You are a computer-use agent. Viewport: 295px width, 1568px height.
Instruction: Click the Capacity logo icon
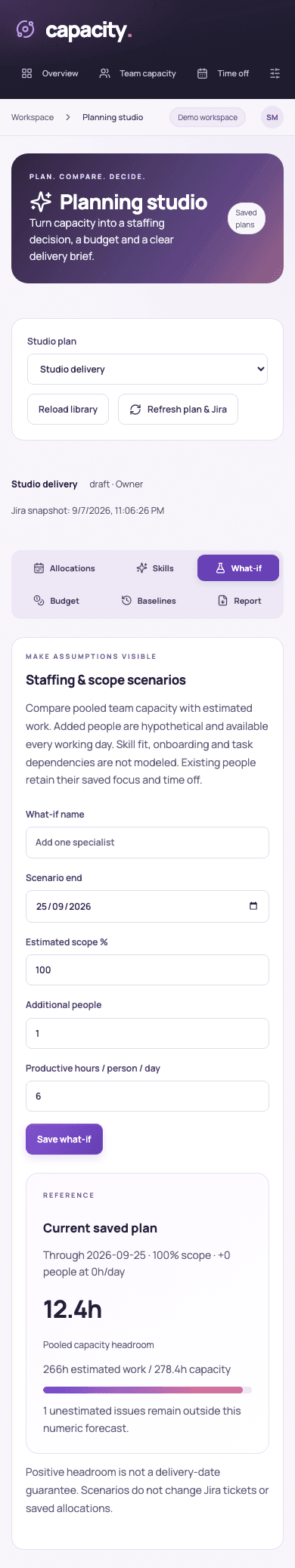(26, 29)
